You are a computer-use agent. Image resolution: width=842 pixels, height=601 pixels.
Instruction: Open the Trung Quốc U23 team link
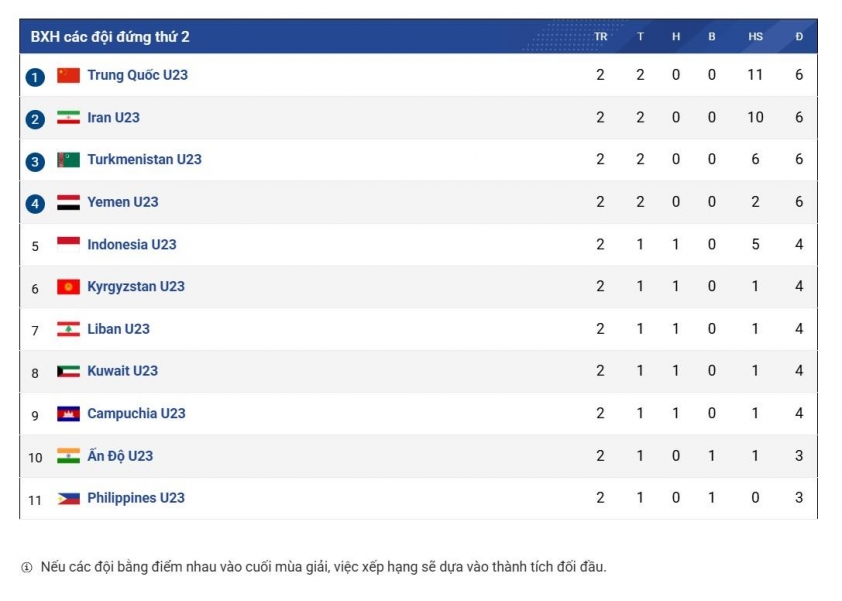[137, 75]
